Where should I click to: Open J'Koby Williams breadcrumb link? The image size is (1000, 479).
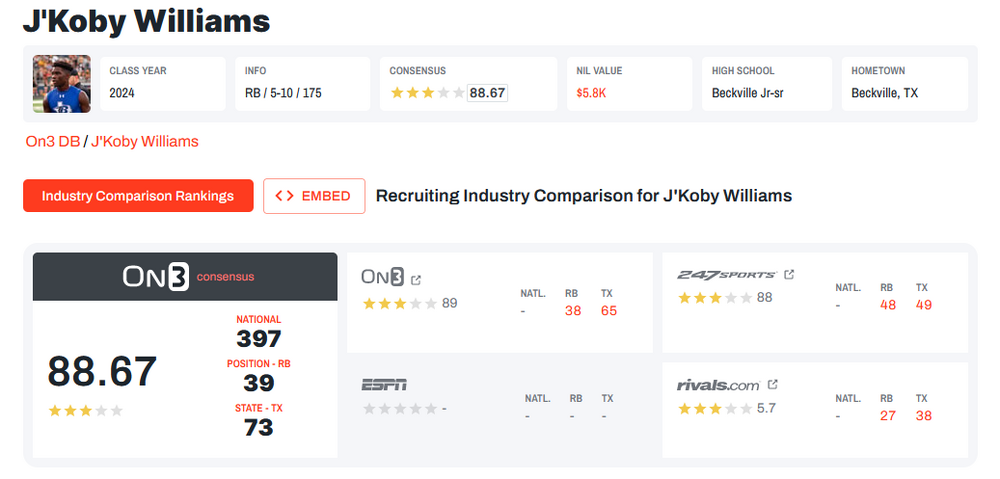pyautogui.click(x=145, y=141)
